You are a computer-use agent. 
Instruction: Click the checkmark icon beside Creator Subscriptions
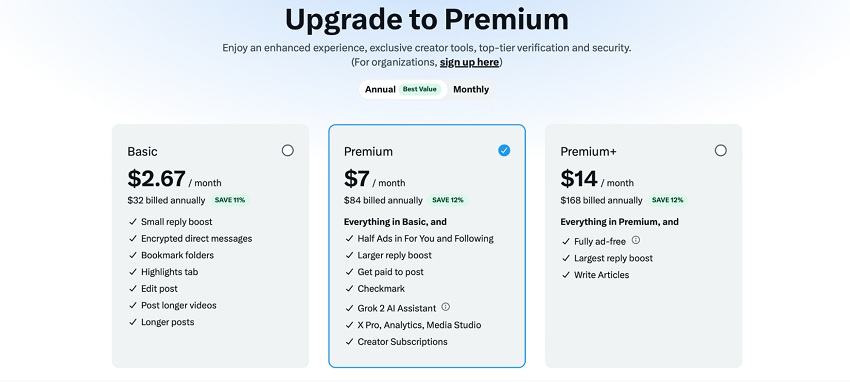349,342
